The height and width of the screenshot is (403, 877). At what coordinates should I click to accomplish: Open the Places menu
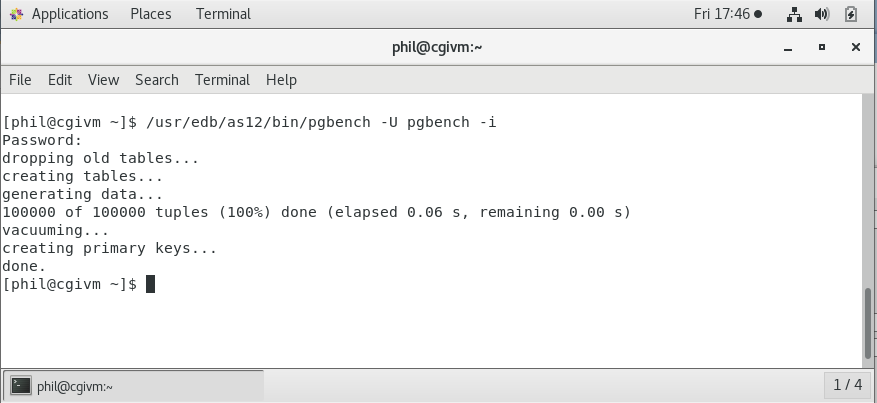(150, 14)
